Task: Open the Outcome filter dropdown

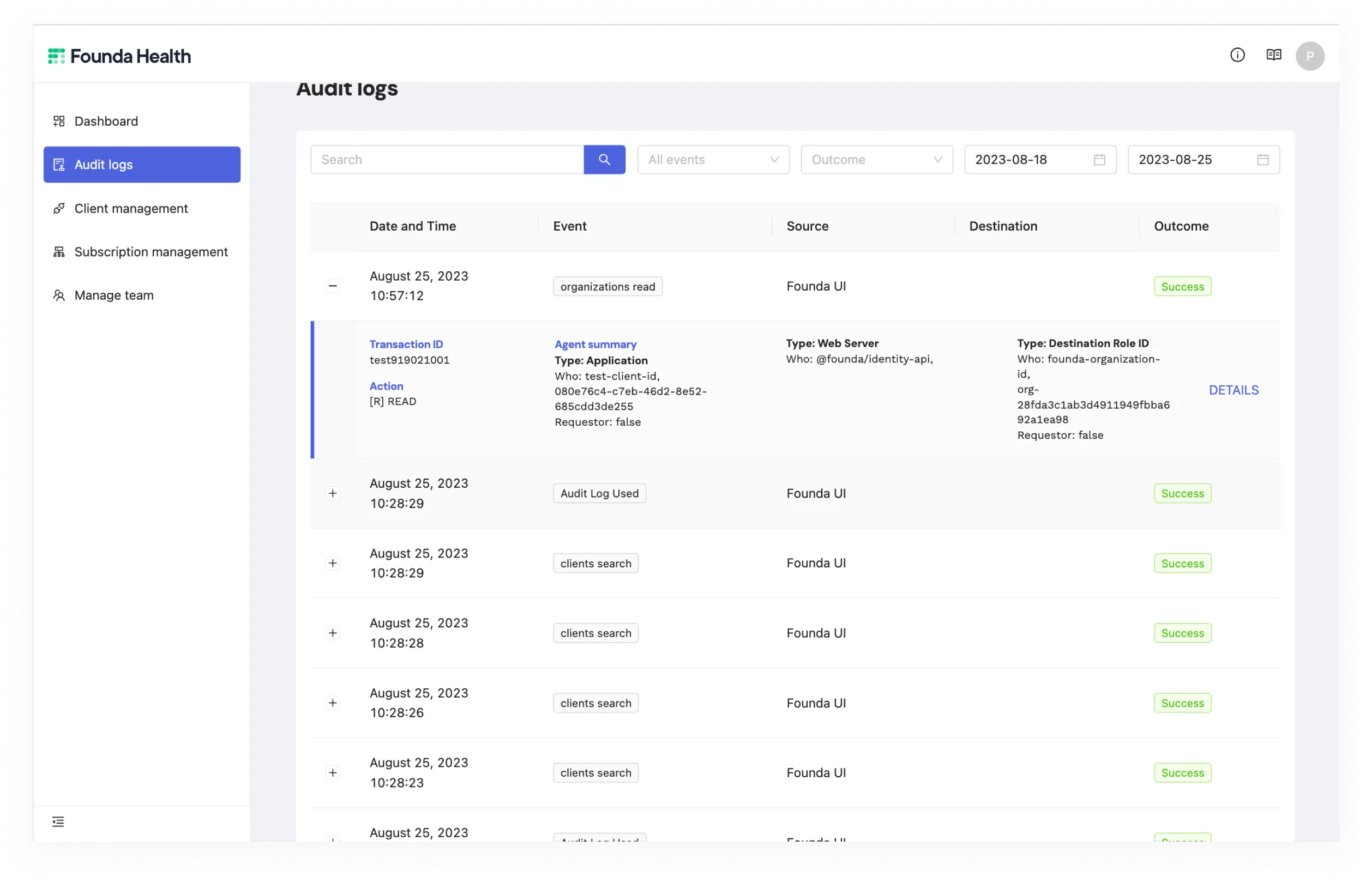Action: (876, 159)
